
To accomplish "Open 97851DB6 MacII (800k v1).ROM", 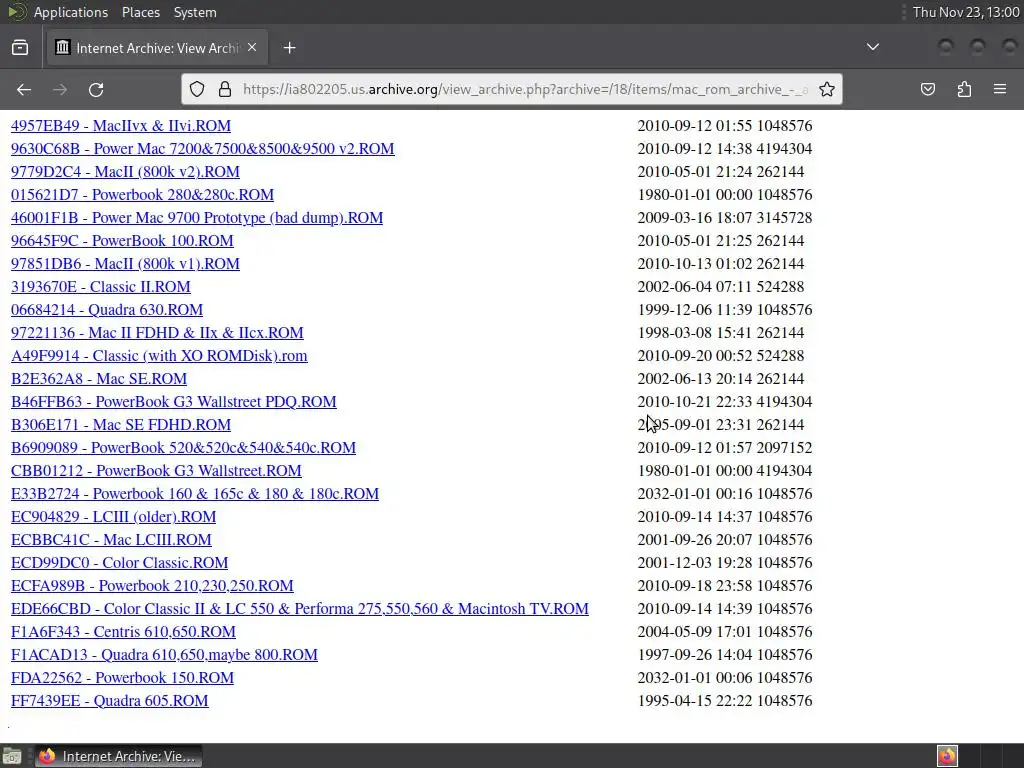I will [125, 263].
